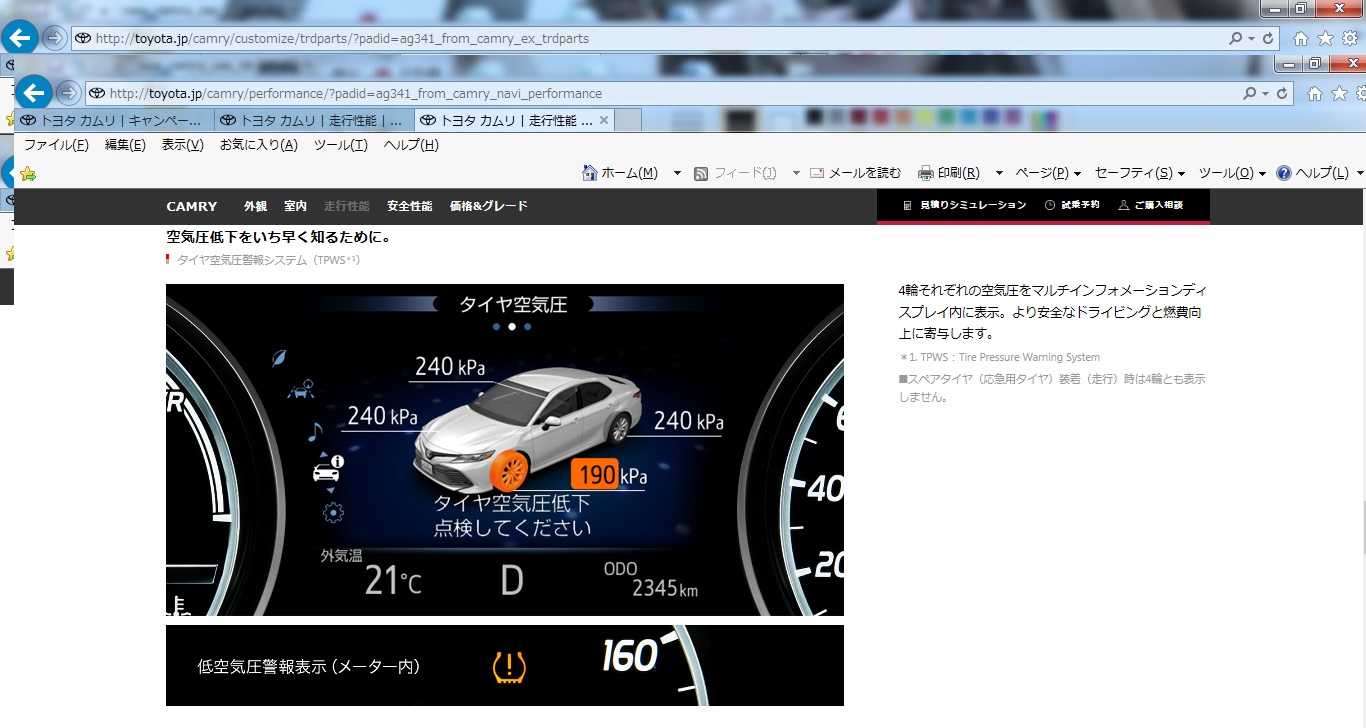Open the ツール(O) command bar dropdown

(1232, 173)
